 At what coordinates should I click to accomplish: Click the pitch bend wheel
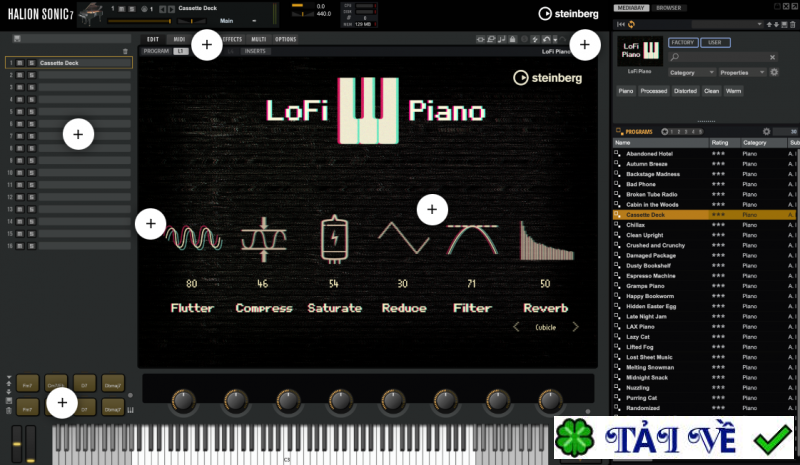pyautogui.click(x=17, y=444)
